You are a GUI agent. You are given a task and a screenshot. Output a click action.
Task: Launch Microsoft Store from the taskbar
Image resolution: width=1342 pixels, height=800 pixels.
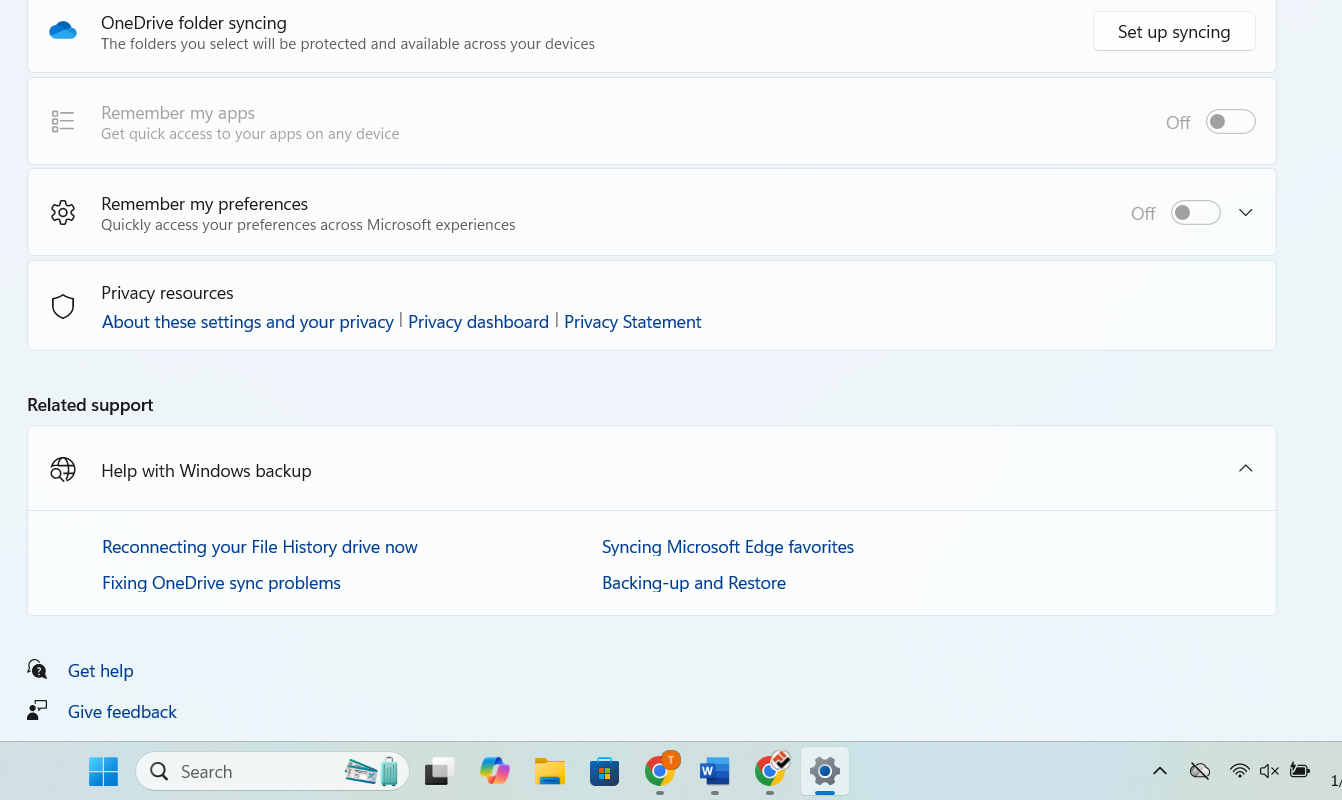[x=604, y=771]
